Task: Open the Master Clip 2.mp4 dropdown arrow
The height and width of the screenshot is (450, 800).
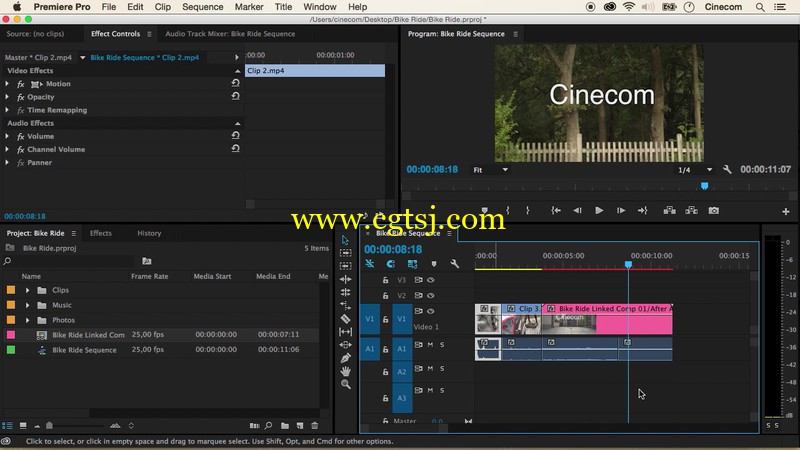Action: tap(83, 58)
